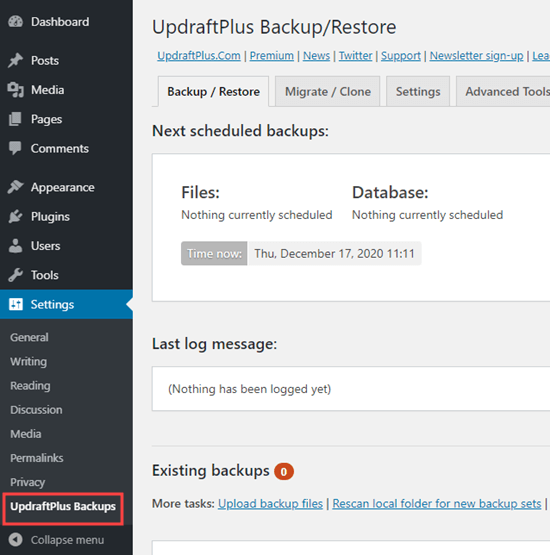The height and width of the screenshot is (555, 550).
Task: Click the 'Existing backups' heading
Action: pos(211,471)
